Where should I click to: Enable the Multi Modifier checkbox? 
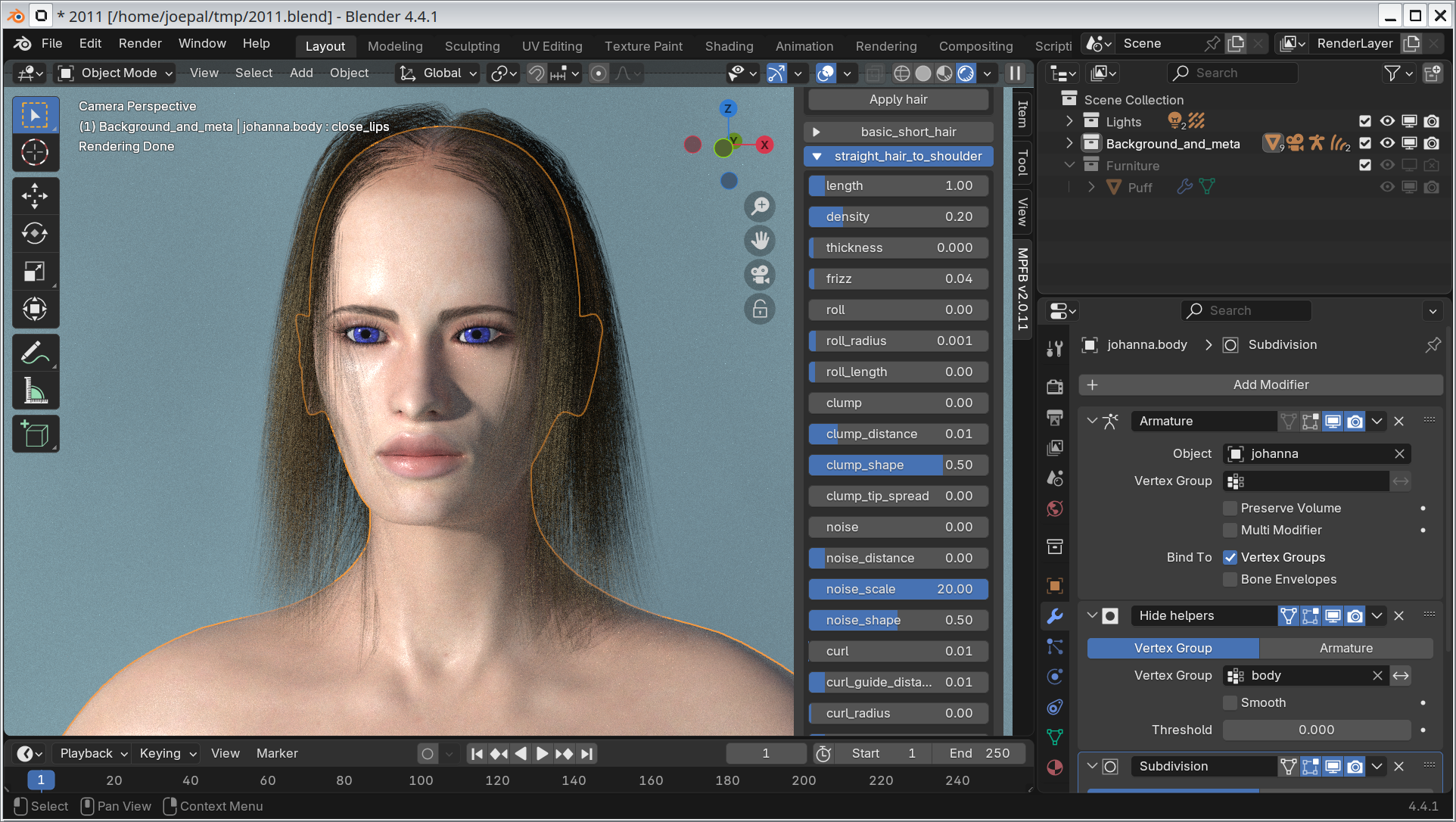(1230, 530)
